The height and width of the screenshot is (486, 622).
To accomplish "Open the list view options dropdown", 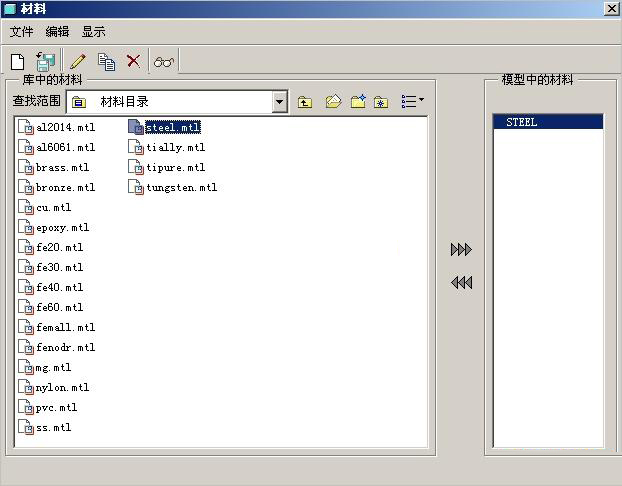I will [x=413, y=101].
